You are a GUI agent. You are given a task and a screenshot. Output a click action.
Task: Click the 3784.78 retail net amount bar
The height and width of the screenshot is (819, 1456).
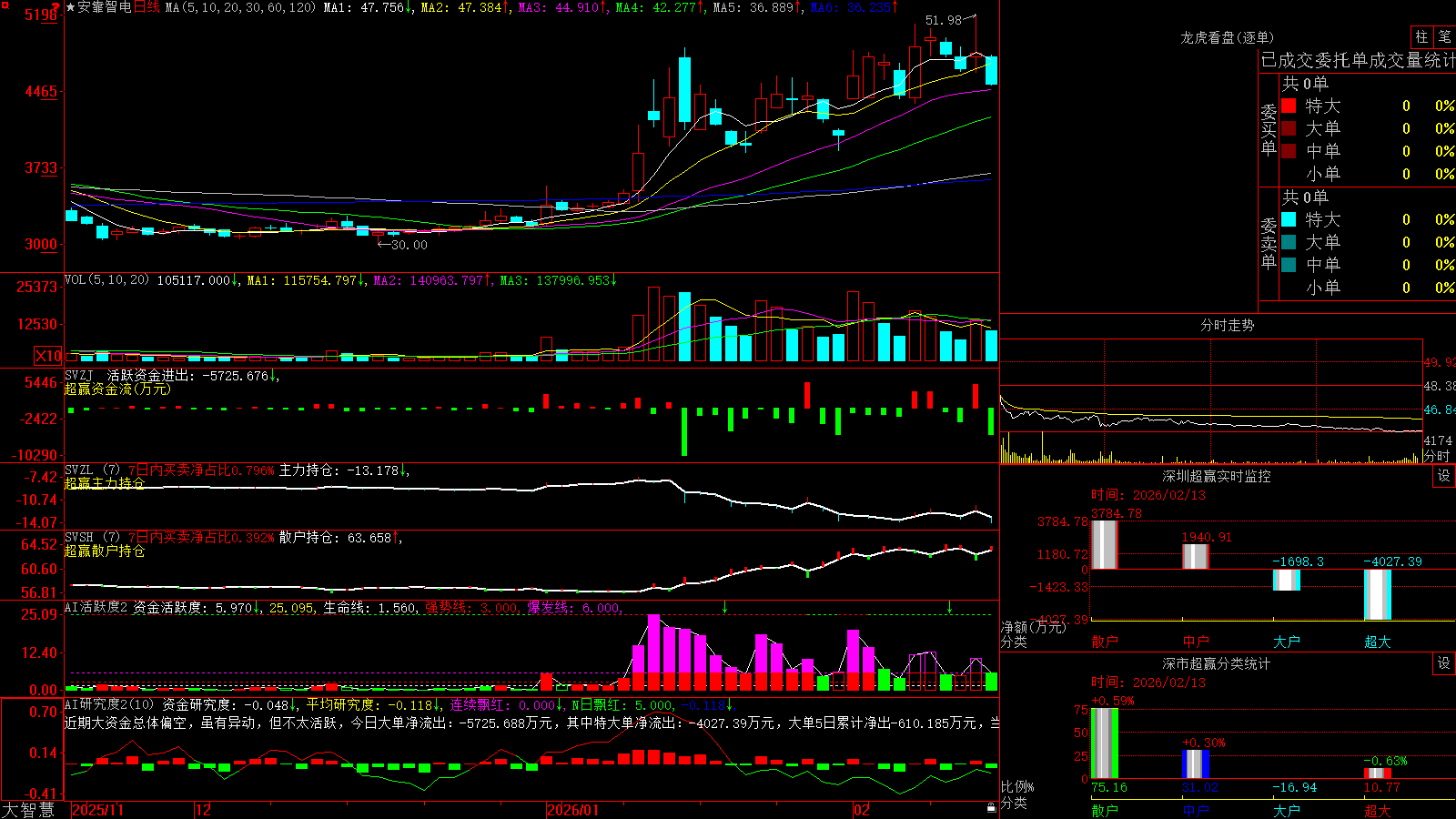click(x=1105, y=544)
